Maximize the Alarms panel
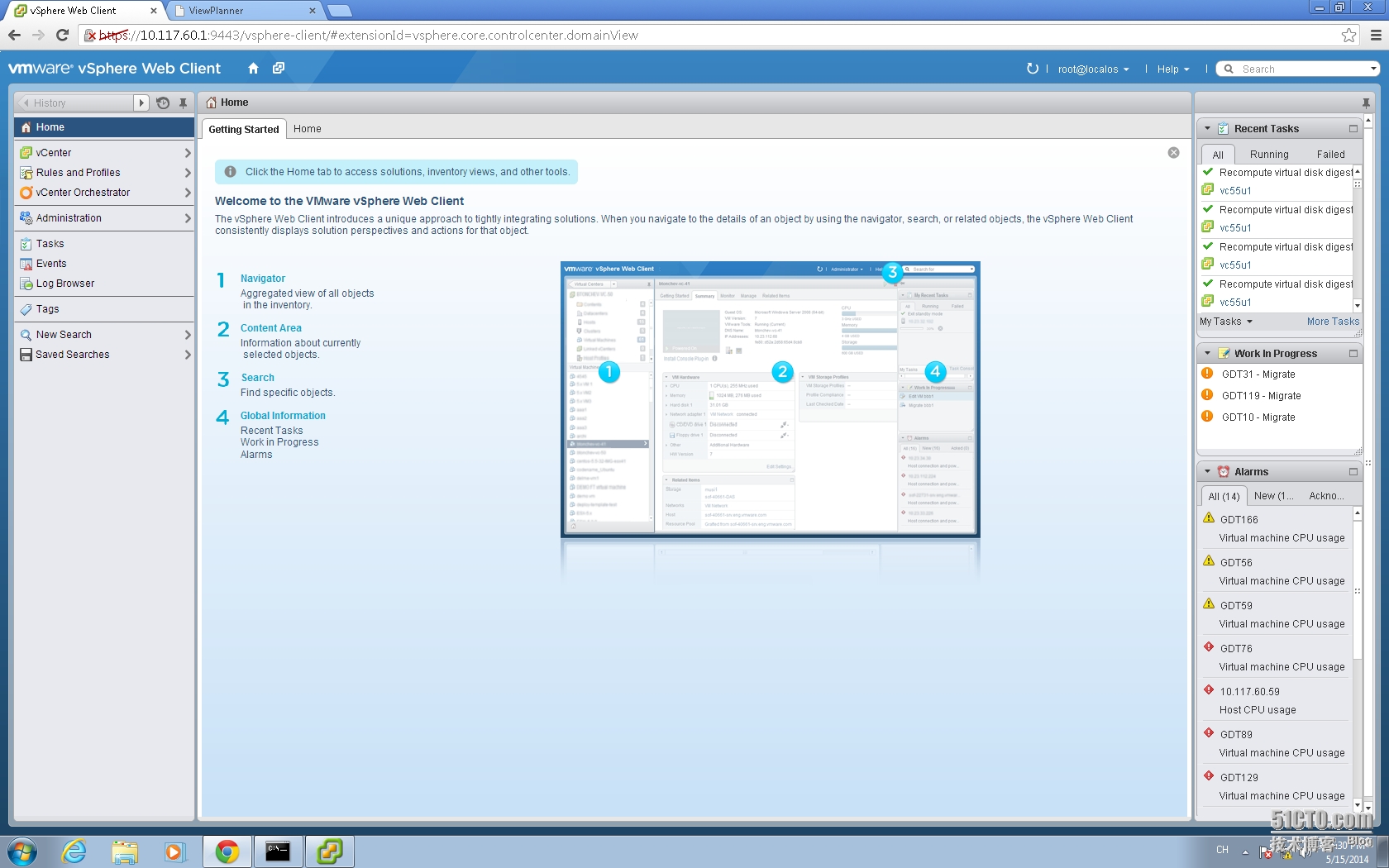1389x868 pixels. click(1353, 472)
